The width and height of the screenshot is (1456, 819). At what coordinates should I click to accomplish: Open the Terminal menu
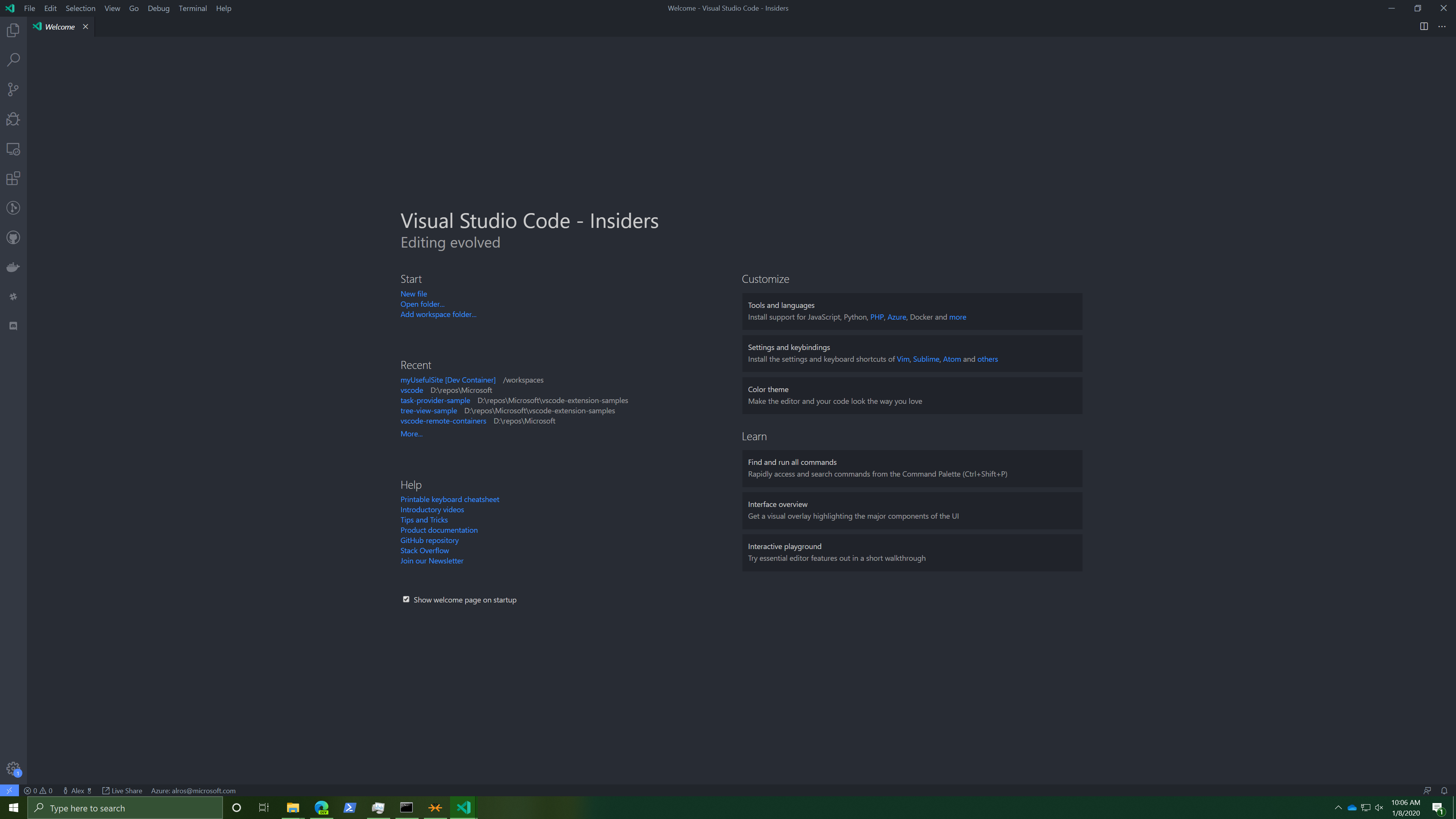192,8
